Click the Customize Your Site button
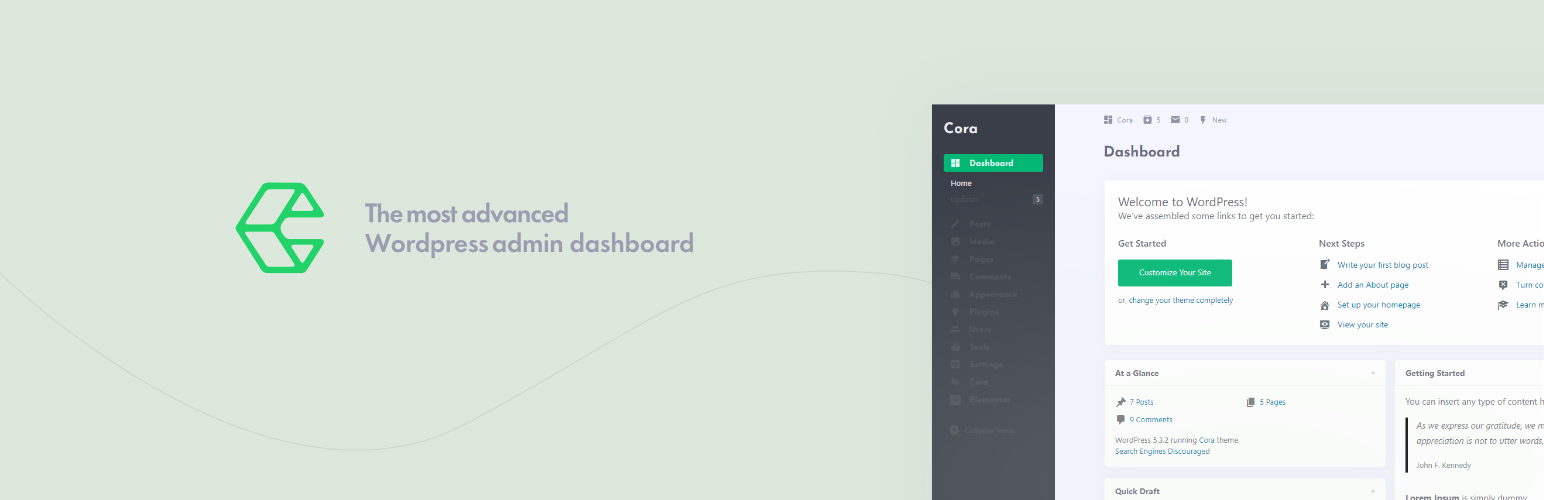This screenshot has height=500, width=1544. click(x=1175, y=273)
